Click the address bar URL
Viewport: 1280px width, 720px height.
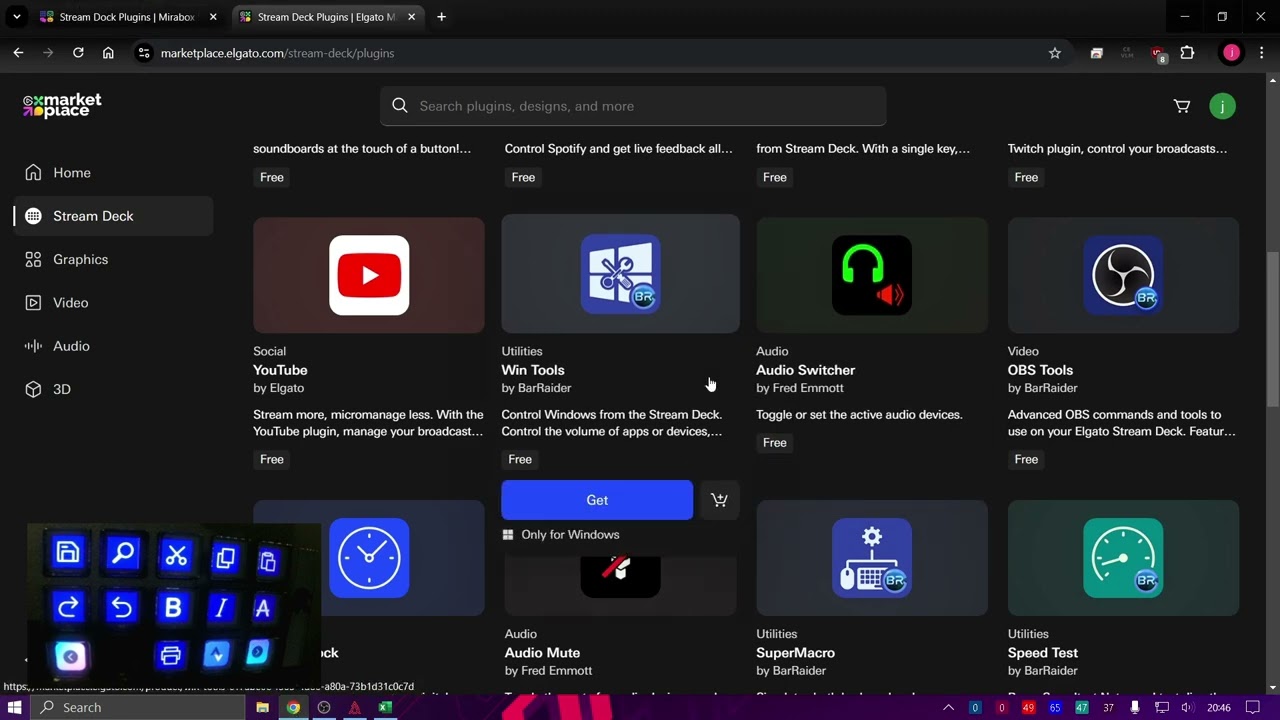click(x=277, y=53)
